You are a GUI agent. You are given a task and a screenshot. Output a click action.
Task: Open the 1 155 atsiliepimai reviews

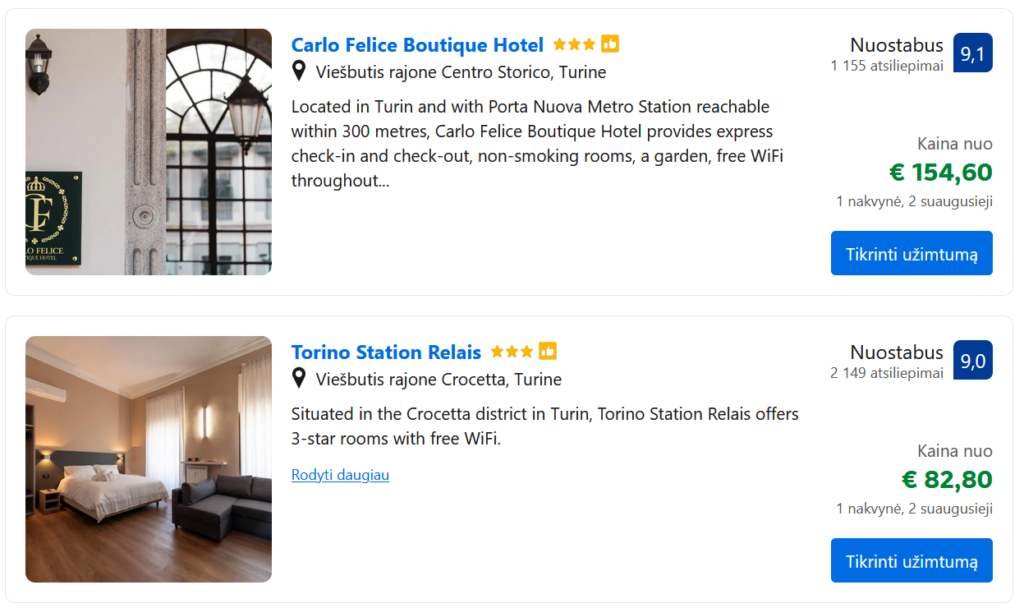pyautogui.click(x=886, y=66)
